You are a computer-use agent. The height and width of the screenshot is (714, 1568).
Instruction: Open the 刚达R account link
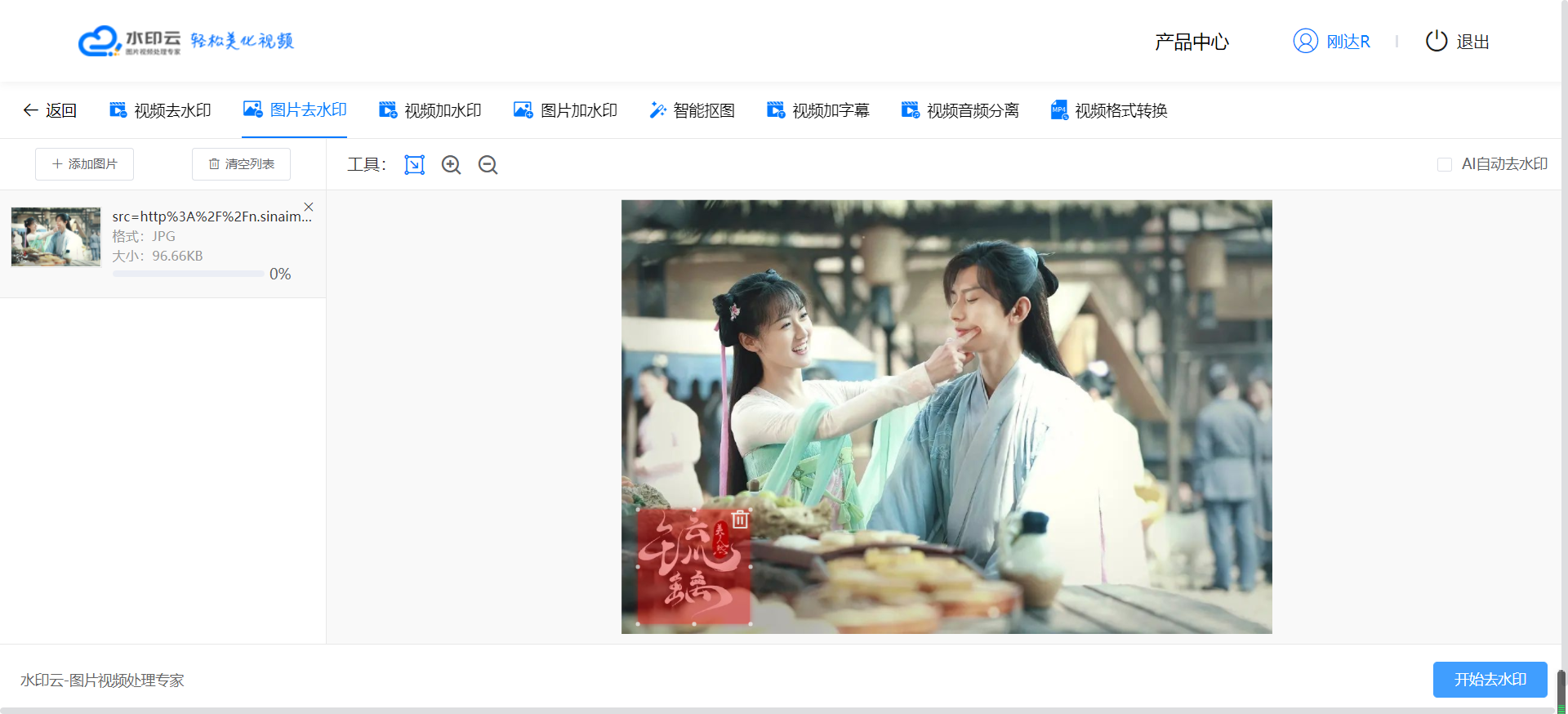point(1348,42)
